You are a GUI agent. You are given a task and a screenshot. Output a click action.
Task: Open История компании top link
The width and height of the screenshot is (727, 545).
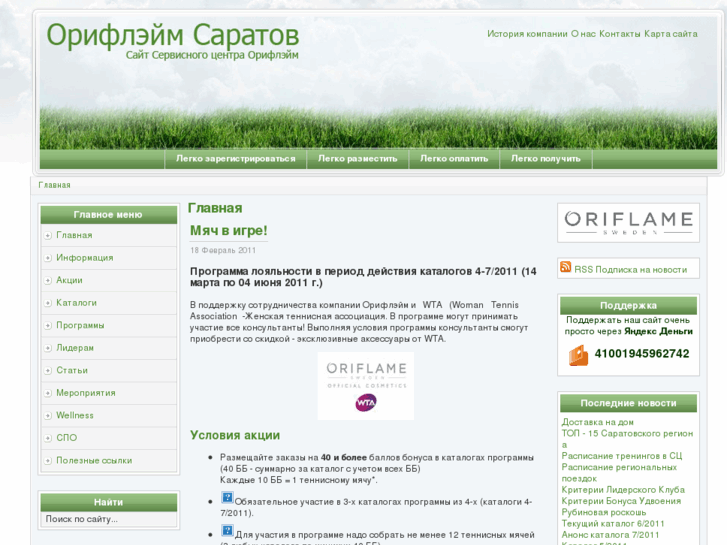(x=527, y=34)
